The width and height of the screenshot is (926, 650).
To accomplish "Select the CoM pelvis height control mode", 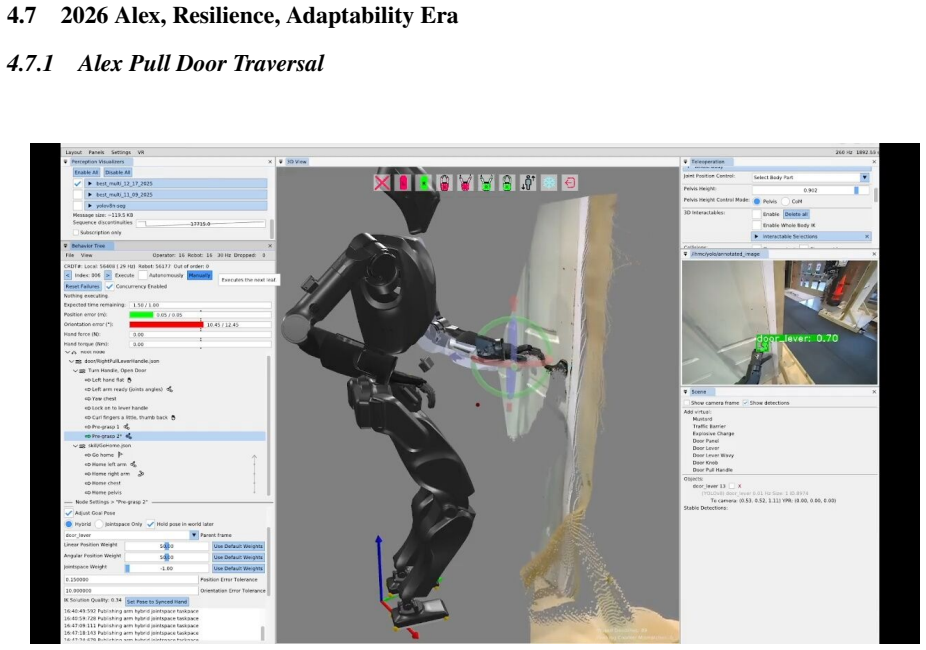I will coord(785,201).
